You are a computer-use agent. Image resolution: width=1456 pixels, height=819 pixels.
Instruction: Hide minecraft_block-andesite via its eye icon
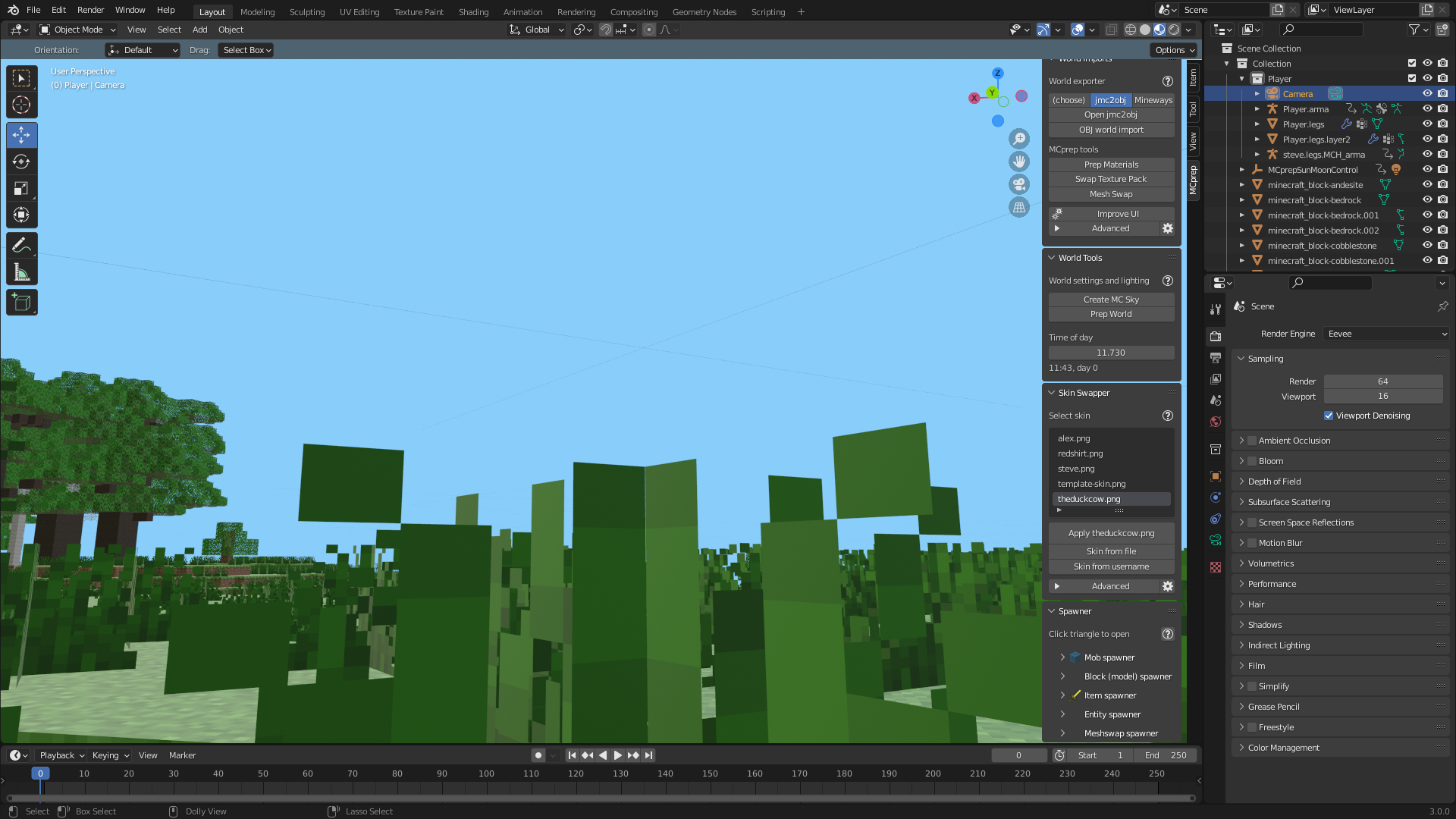point(1427,185)
